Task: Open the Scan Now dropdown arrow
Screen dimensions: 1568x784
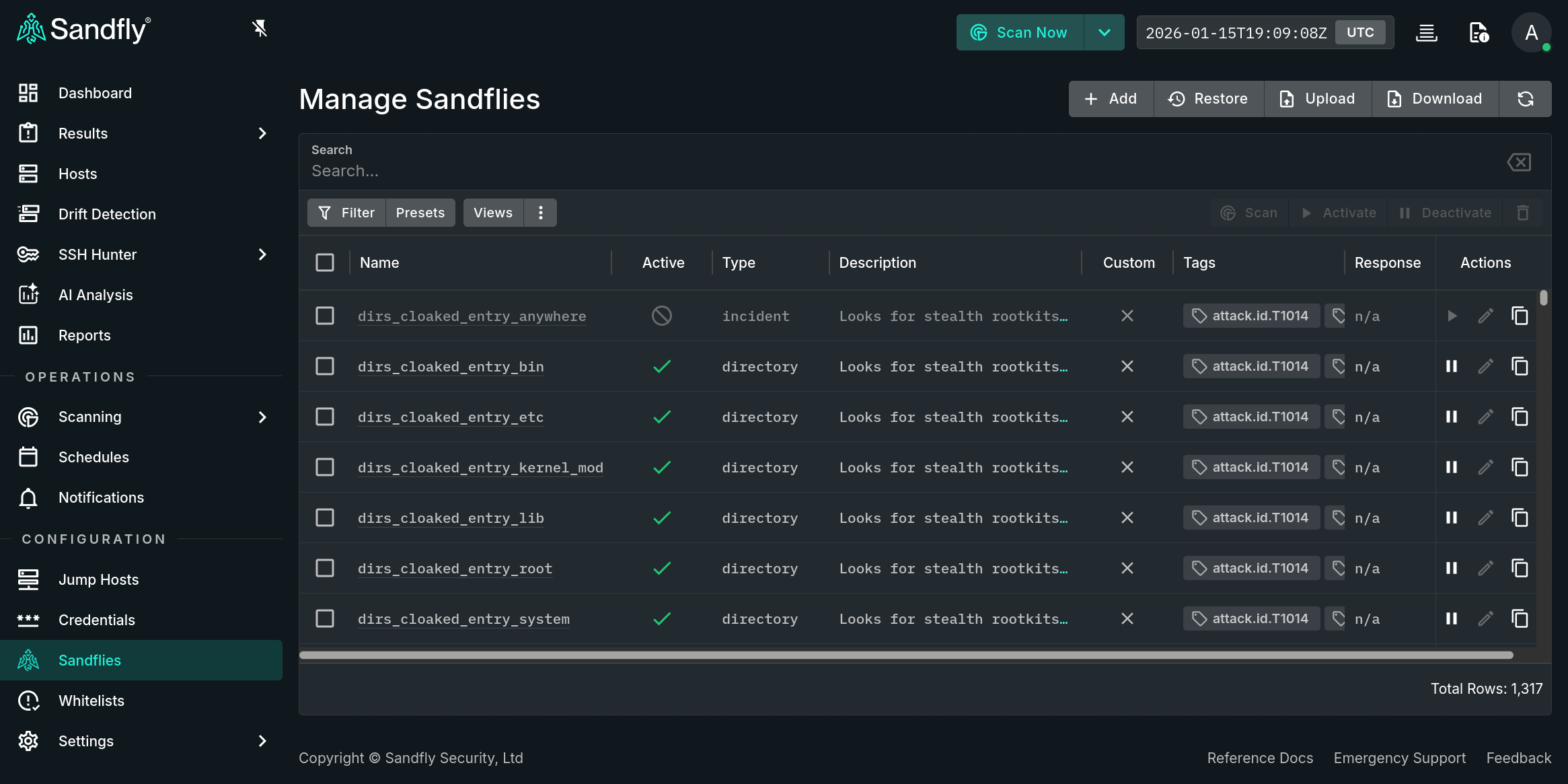Action: click(1104, 32)
